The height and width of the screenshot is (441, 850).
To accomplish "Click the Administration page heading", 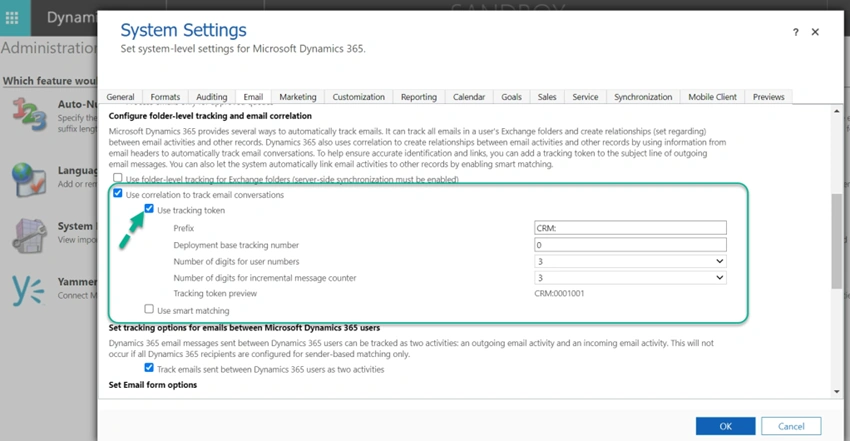I will click(x=49, y=48).
